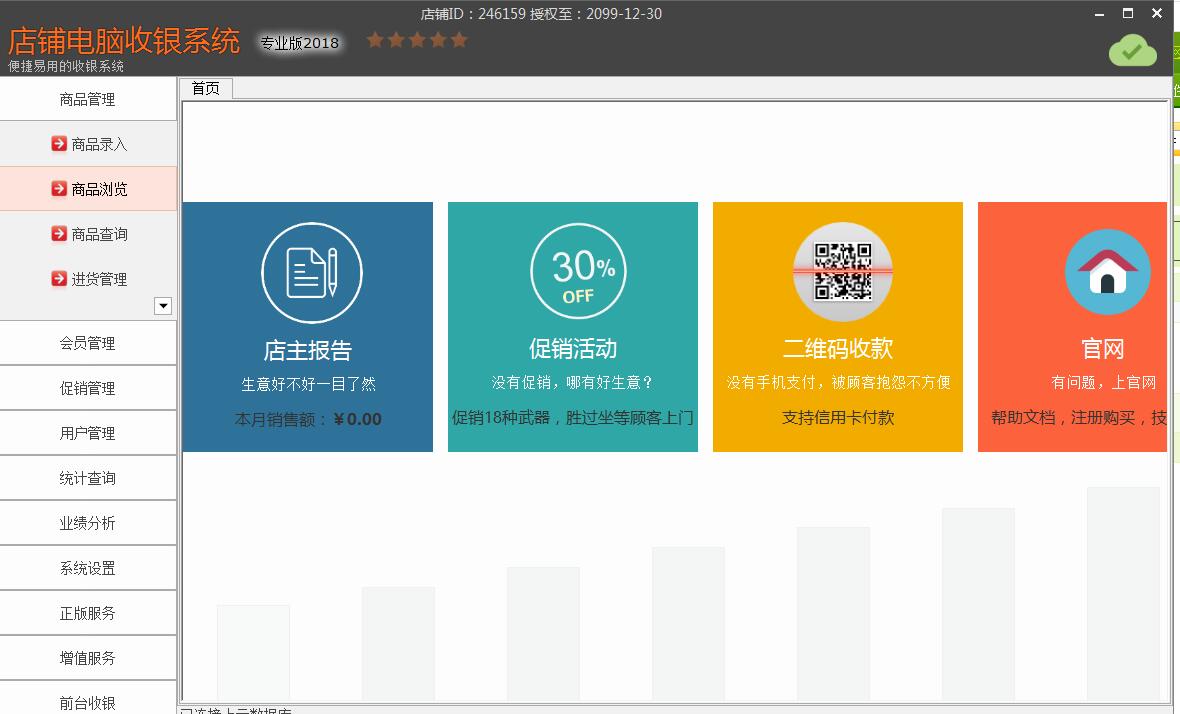The width and height of the screenshot is (1180, 714).
Task: Minimize the cashier application window
Action: tap(1099, 14)
